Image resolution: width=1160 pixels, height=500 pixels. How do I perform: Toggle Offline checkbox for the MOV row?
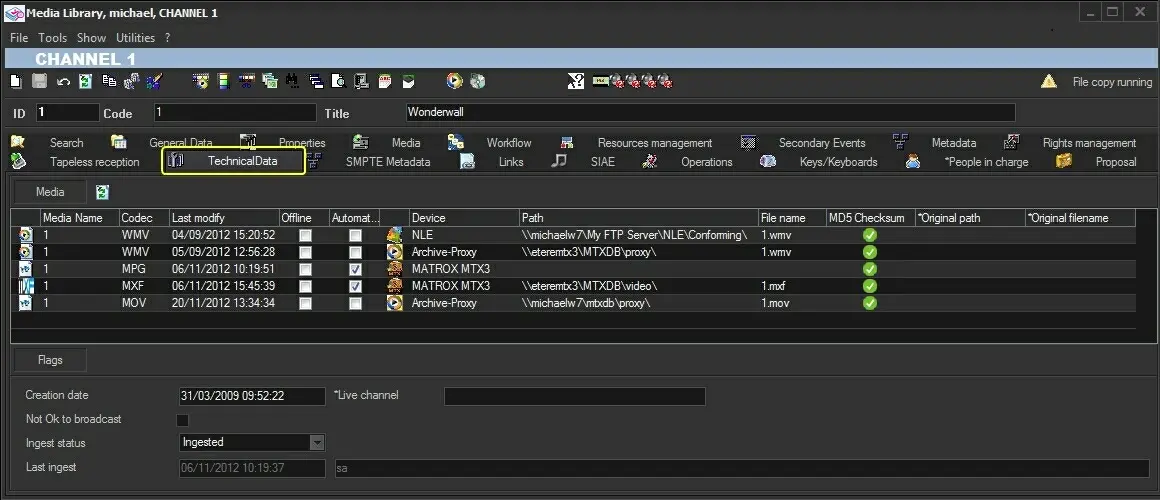pos(304,303)
